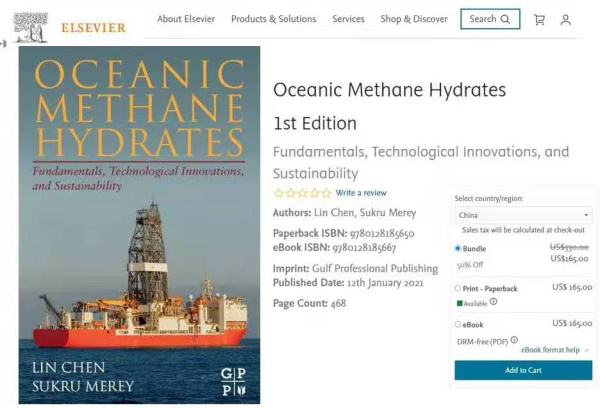Open the shopping cart icon

(x=540, y=20)
